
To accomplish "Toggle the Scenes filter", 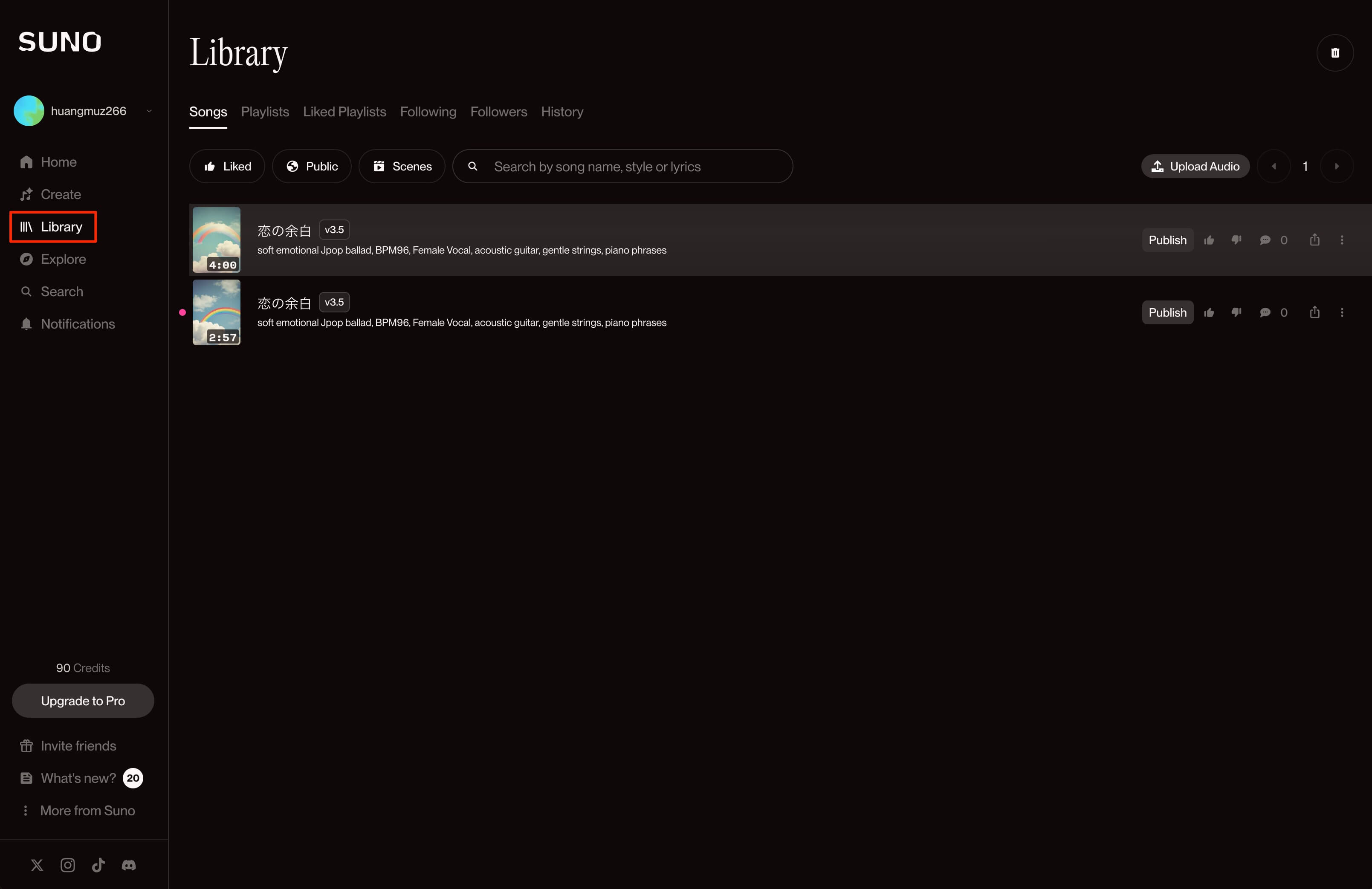I will tap(402, 167).
